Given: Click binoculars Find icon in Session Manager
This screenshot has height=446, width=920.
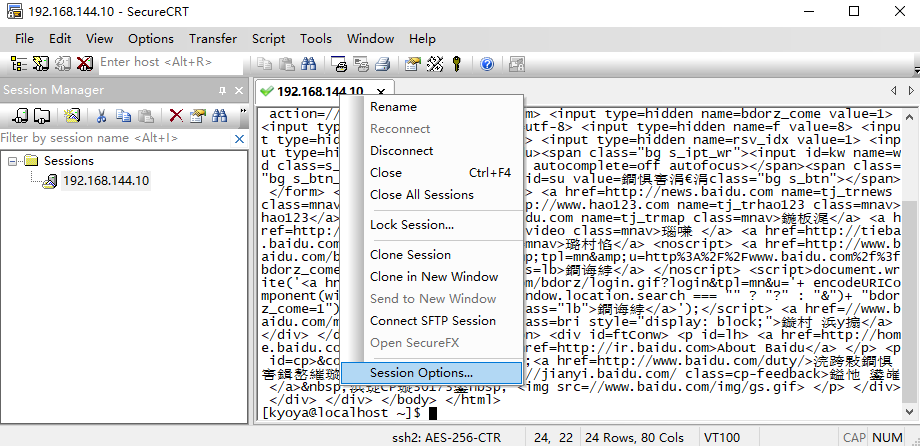Looking at the screenshot, I should tap(219, 115).
